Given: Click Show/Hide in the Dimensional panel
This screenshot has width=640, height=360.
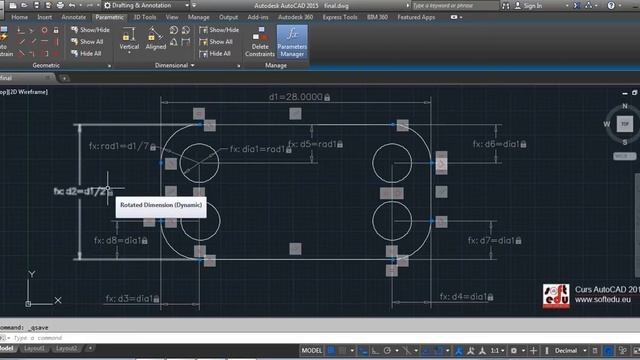Looking at the screenshot, I should coord(219,30).
